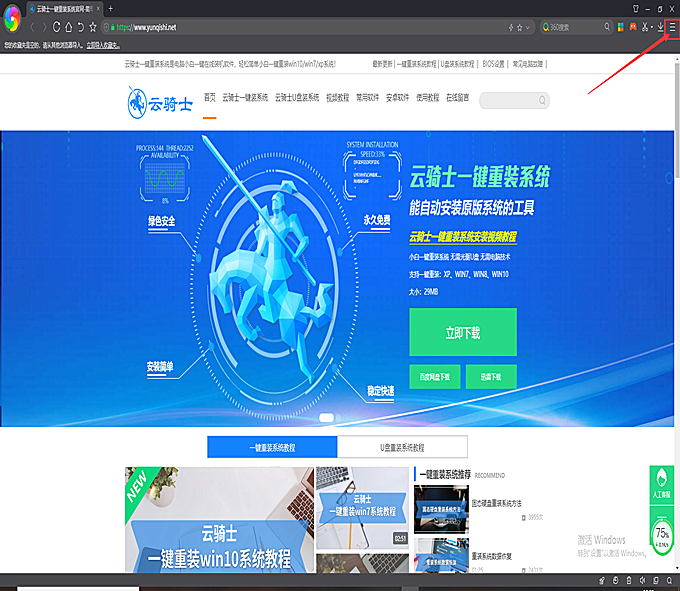This screenshot has height=591, width=680.
Task: Open 安卓软件 navigation item
Action: (x=397, y=98)
